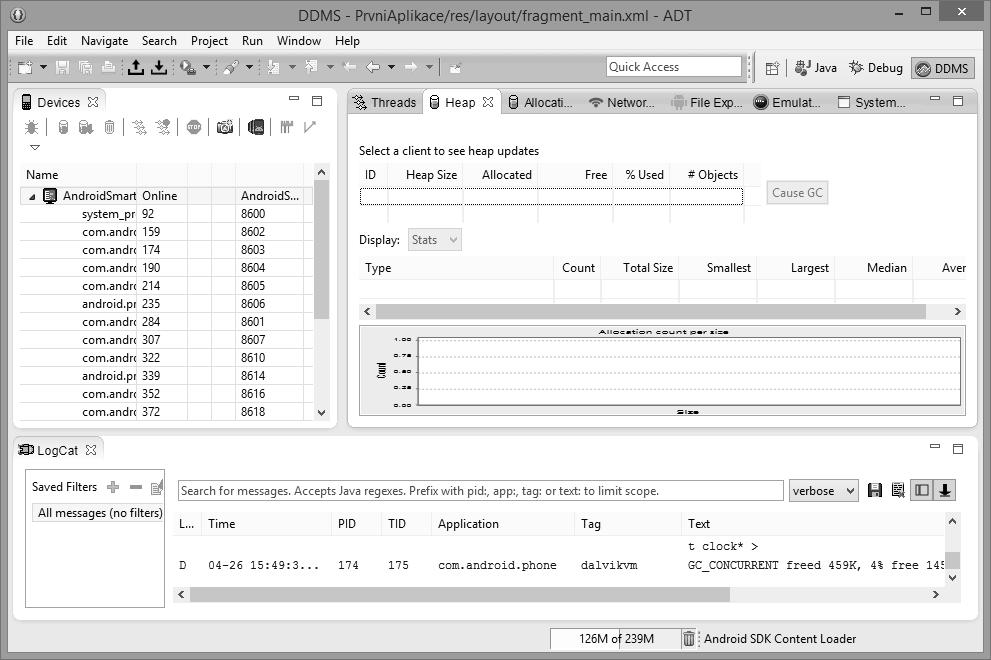Click the flashlight Search toolbar icon
The height and width of the screenshot is (660, 991).
pos(231,67)
